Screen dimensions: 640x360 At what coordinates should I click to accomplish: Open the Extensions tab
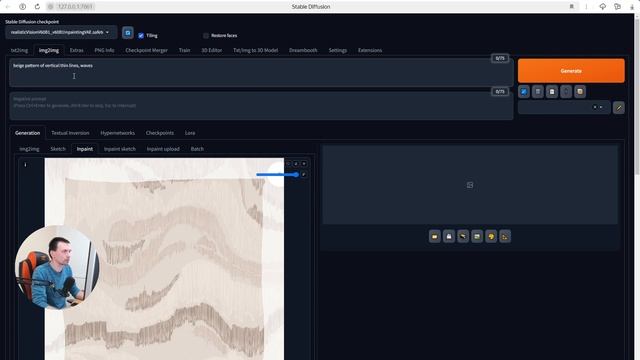pos(370,50)
